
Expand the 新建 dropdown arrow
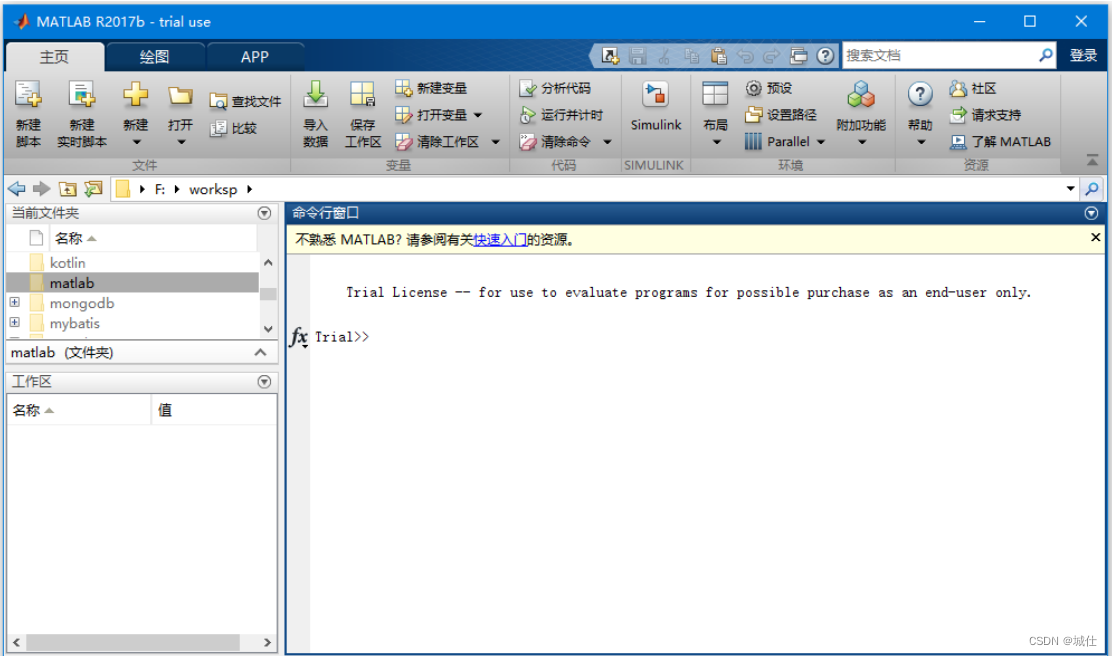pyautogui.click(x=136, y=143)
